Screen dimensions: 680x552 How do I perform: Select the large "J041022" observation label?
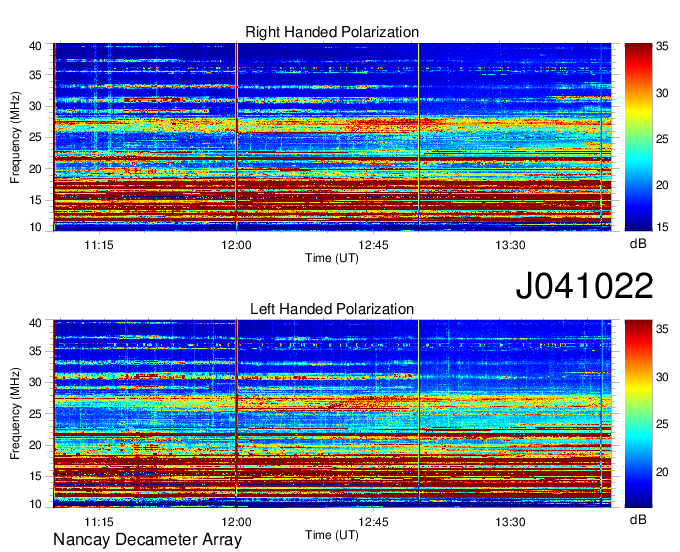click(584, 285)
